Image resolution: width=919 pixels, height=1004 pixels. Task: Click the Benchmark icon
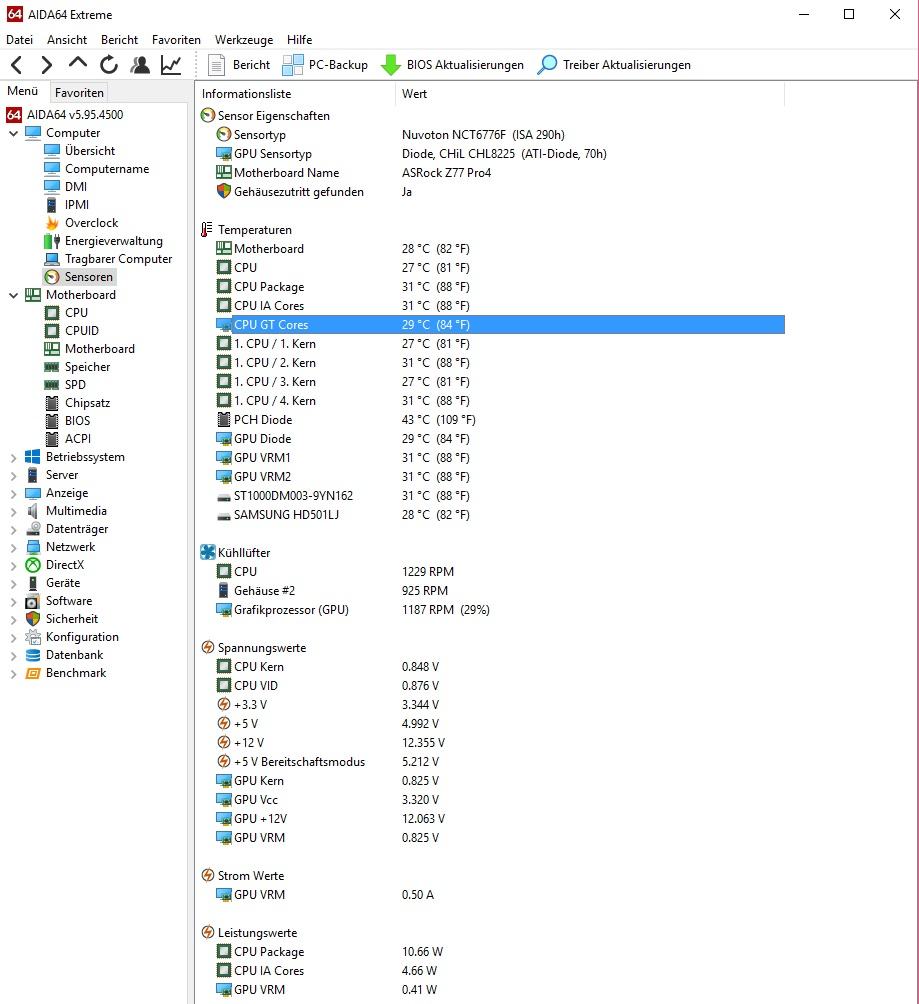click(x=33, y=673)
